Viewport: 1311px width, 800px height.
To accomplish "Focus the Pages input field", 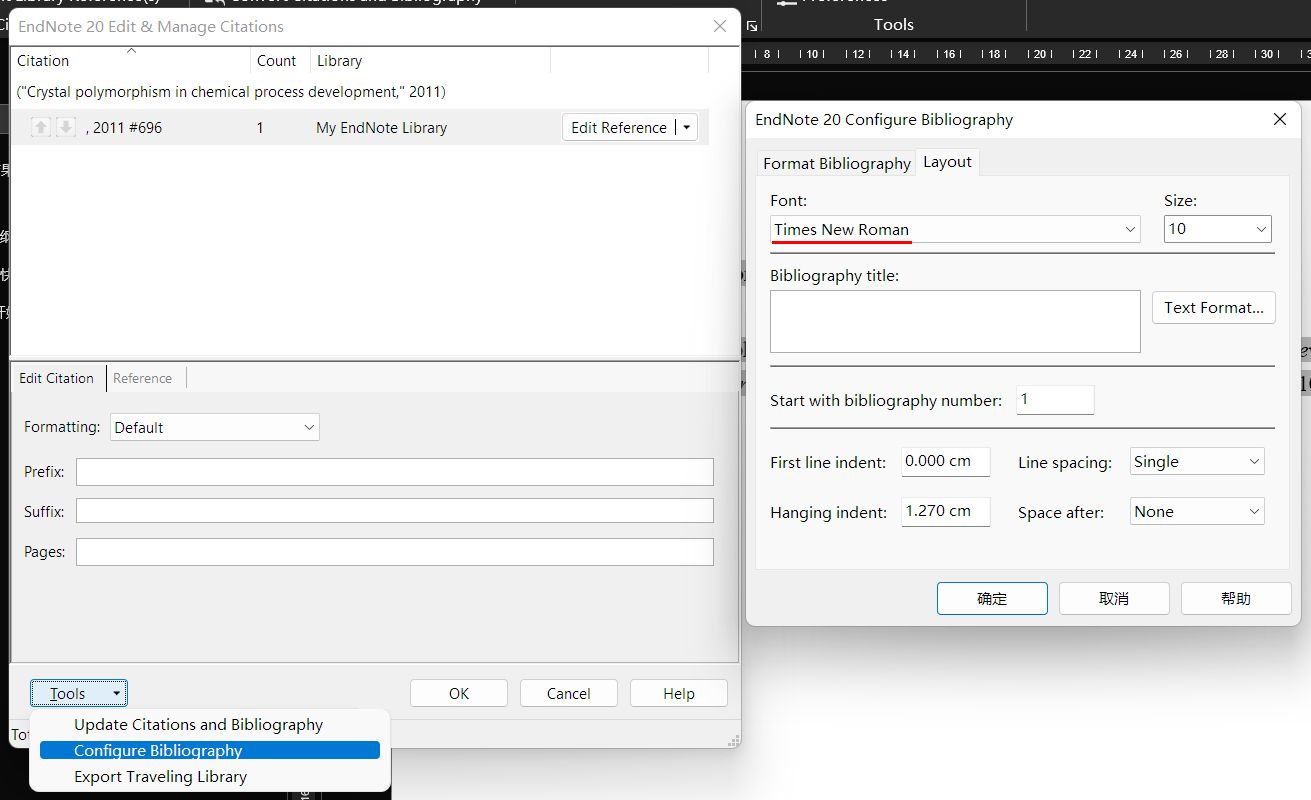I will pyautogui.click(x=395, y=552).
